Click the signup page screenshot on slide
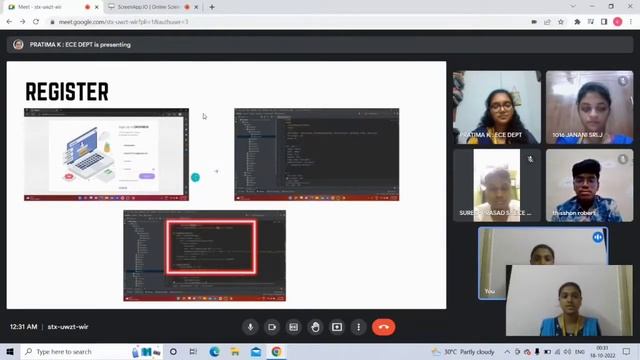This screenshot has height=360, width=640. [x=106, y=154]
